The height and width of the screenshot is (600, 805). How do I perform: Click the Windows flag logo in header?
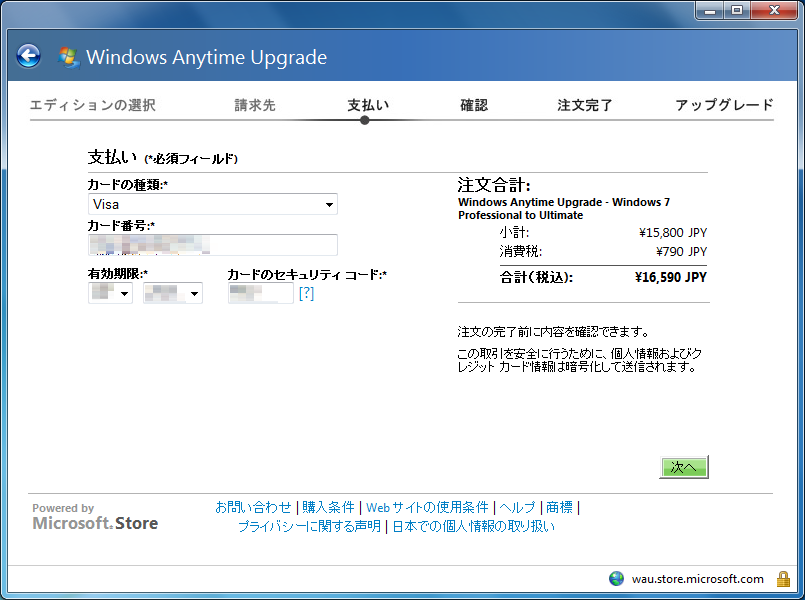tap(69, 57)
